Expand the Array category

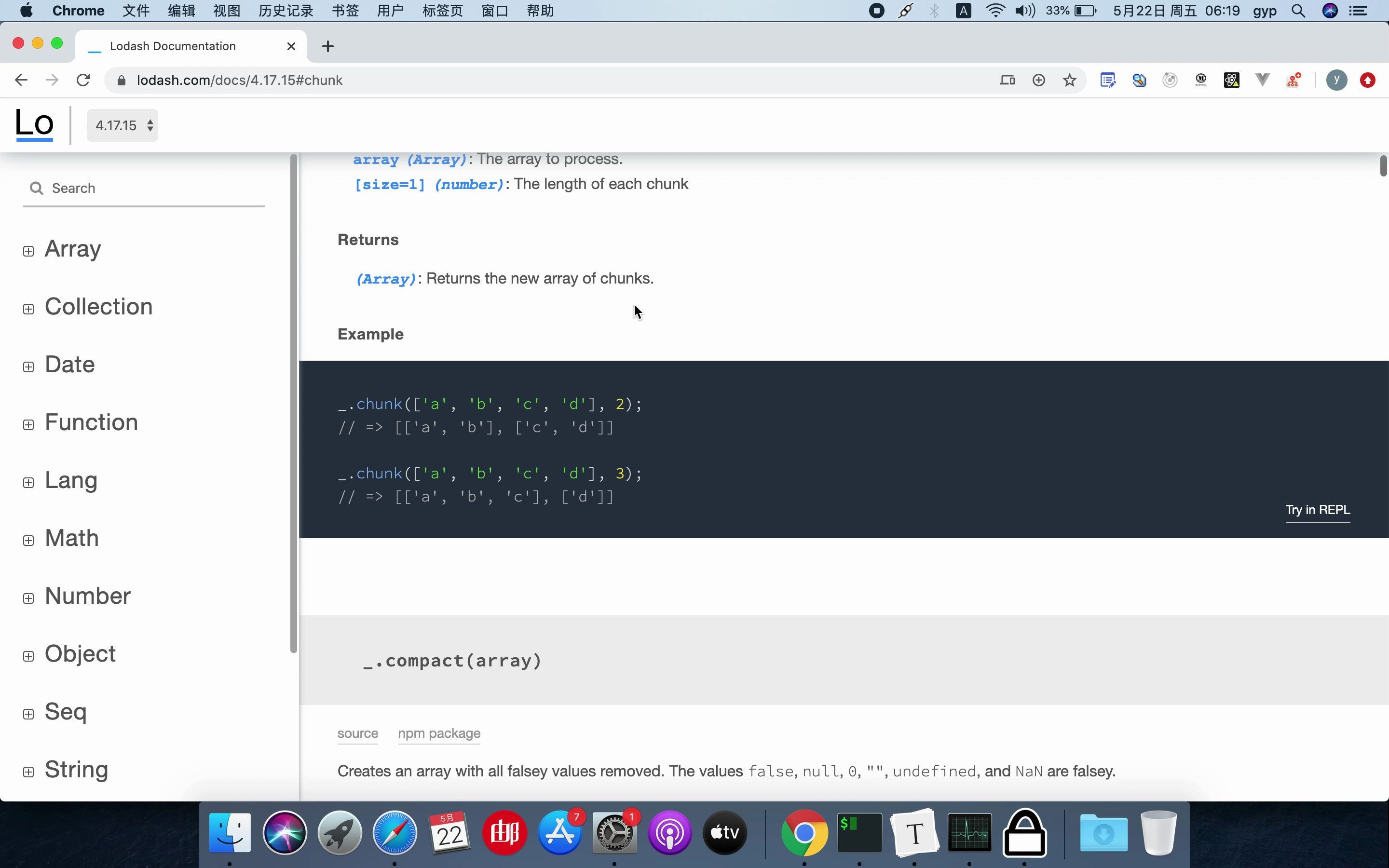(28, 251)
